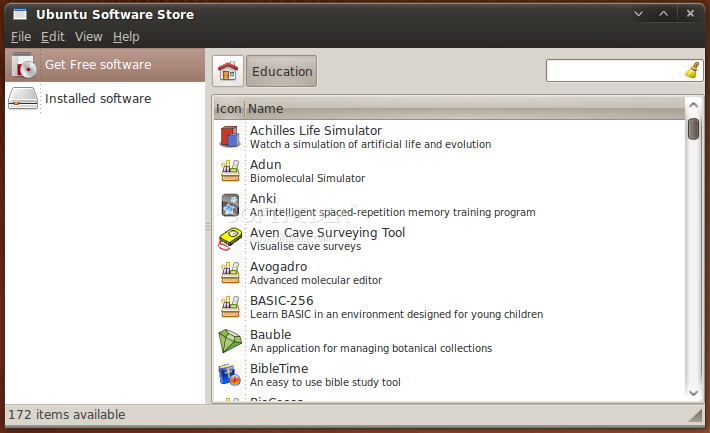This screenshot has width=710, height=433.
Task: Click the Name column header
Action: (465, 109)
